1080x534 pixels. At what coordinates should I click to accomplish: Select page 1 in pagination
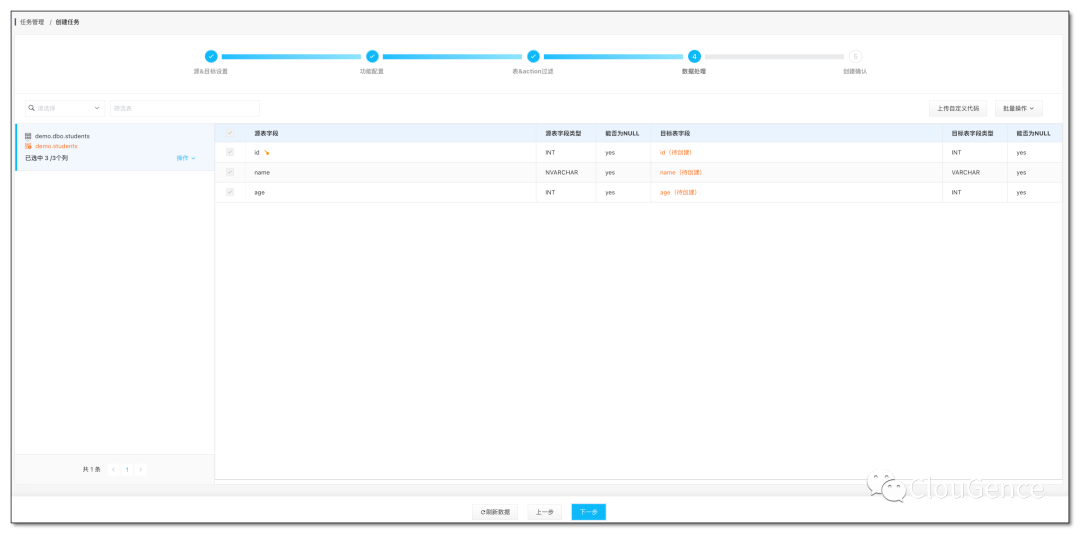127,469
